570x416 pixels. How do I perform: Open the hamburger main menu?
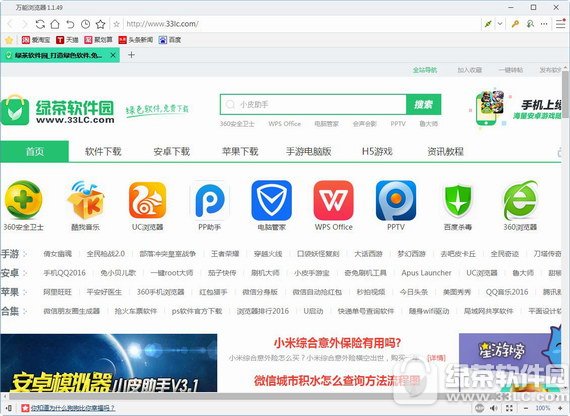click(560, 24)
